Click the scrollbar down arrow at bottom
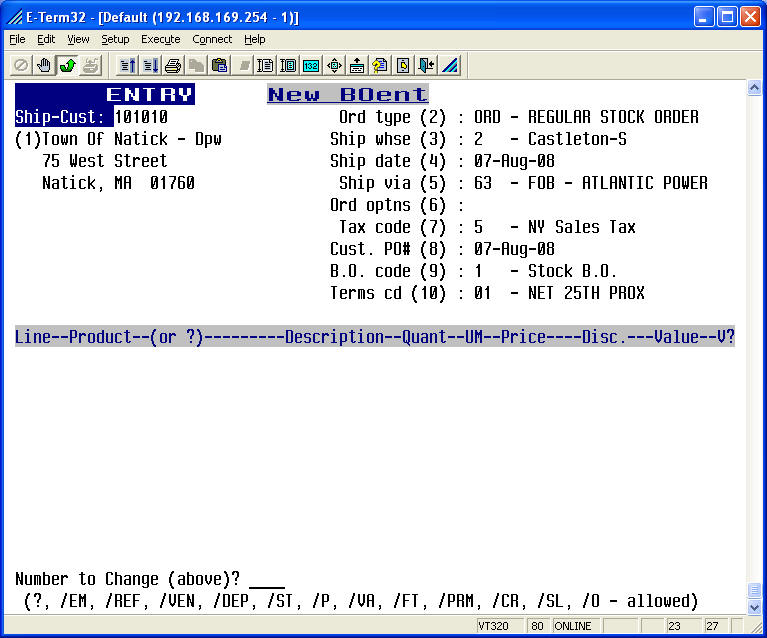767x638 pixels. [754, 607]
